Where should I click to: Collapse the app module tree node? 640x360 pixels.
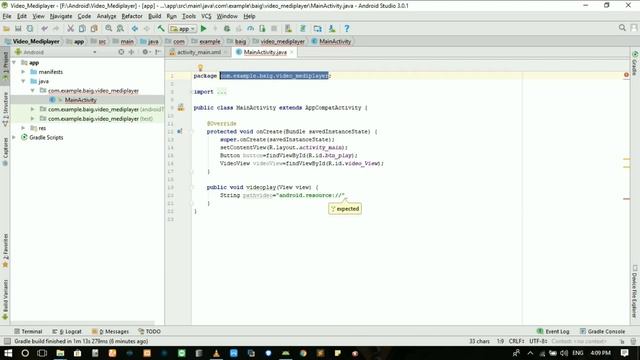coord(14,62)
